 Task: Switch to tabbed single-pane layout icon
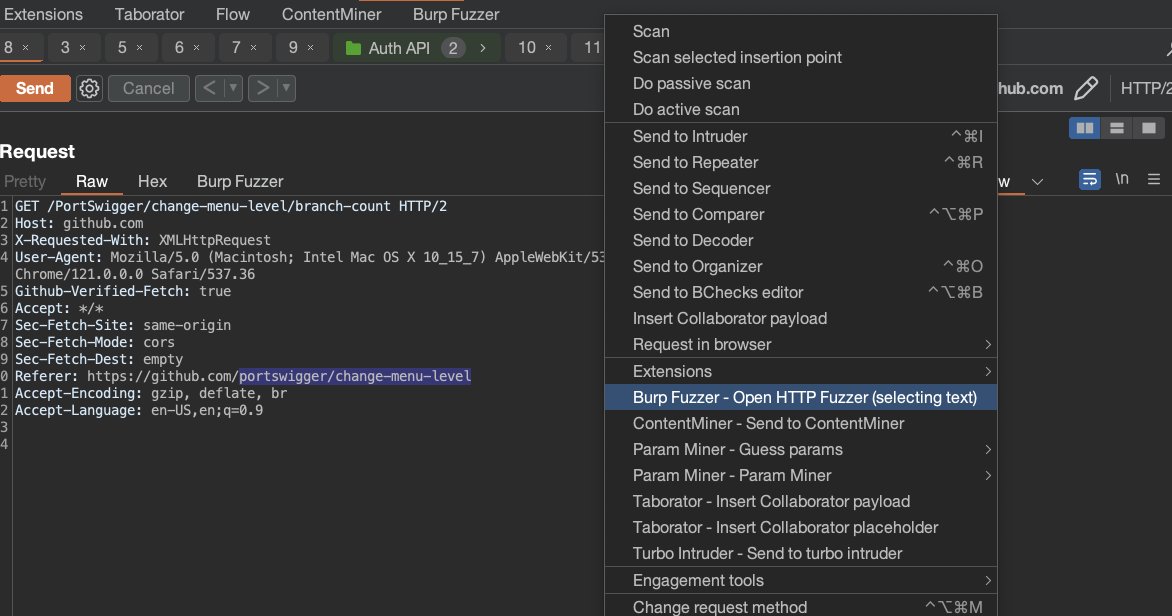tap(1149, 129)
